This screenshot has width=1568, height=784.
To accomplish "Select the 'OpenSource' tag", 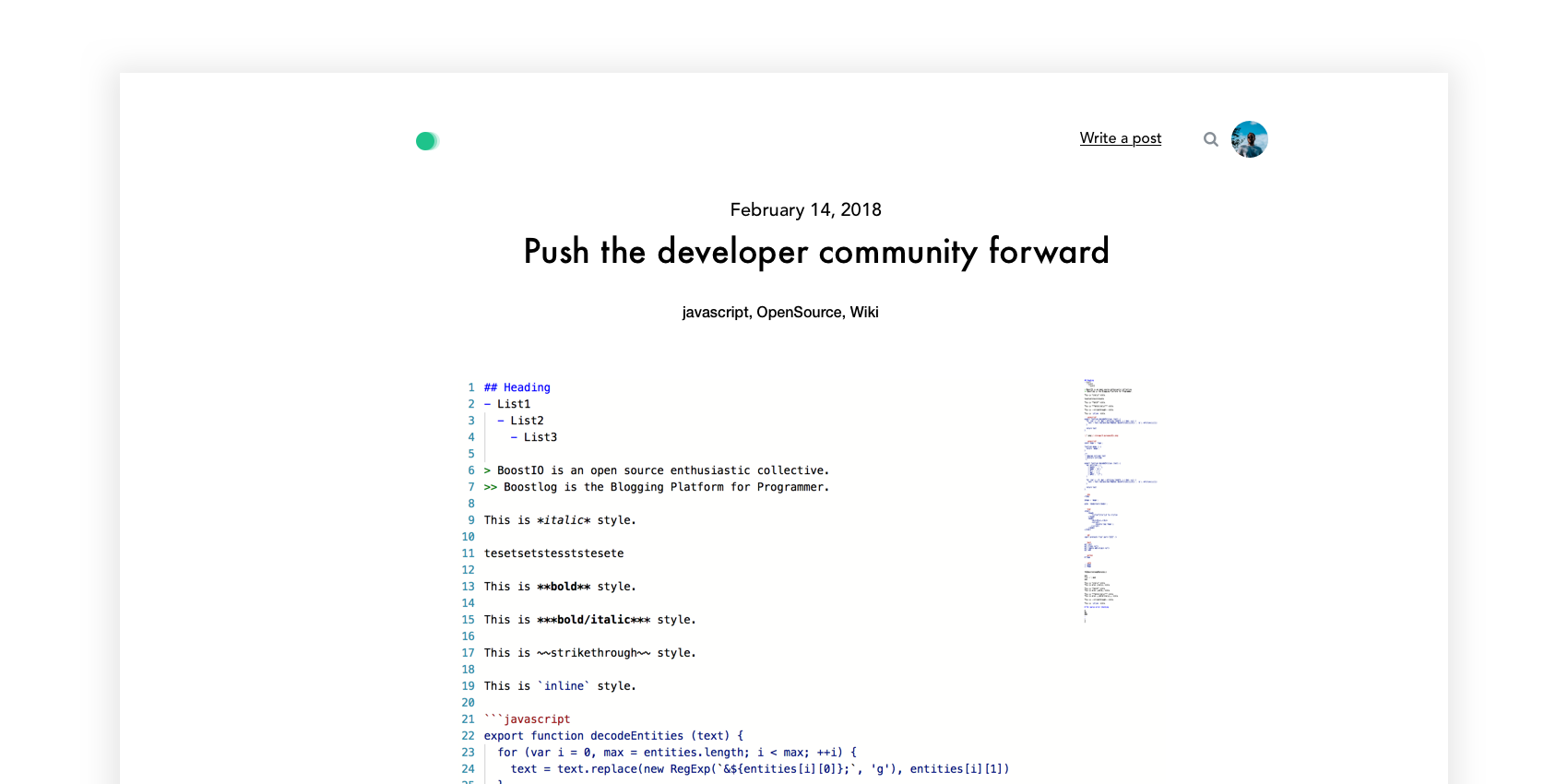I will pos(799,313).
